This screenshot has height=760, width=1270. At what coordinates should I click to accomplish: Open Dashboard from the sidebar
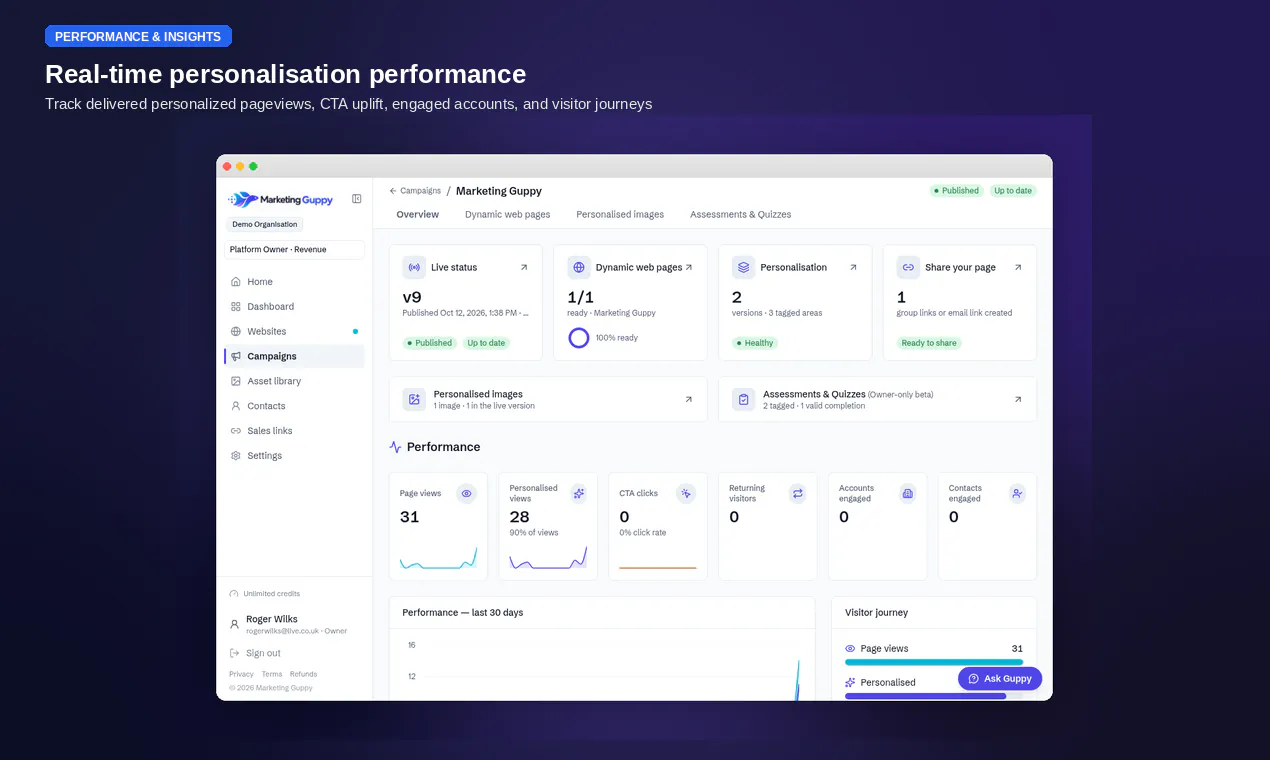tap(294, 307)
